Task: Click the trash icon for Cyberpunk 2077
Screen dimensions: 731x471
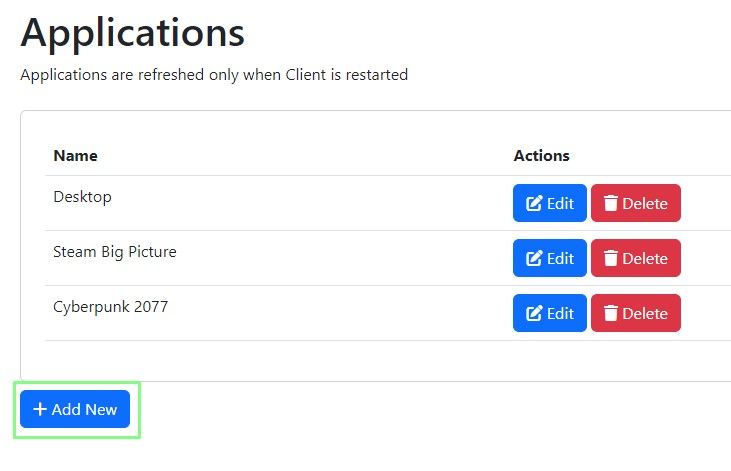Action: pos(610,313)
